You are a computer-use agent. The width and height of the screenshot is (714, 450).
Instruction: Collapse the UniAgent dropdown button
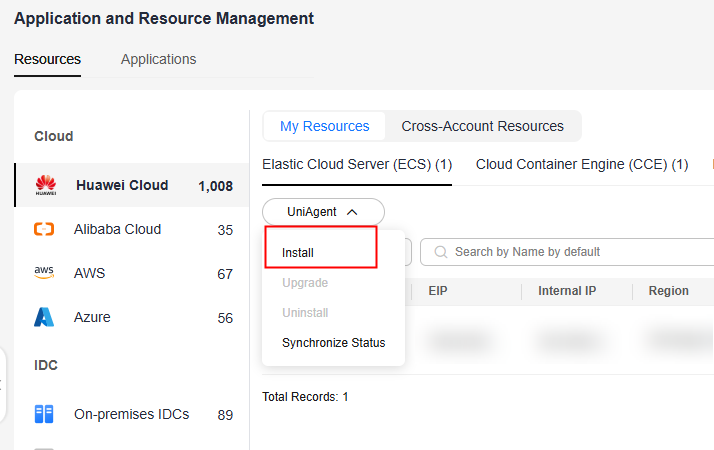(323, 212)
